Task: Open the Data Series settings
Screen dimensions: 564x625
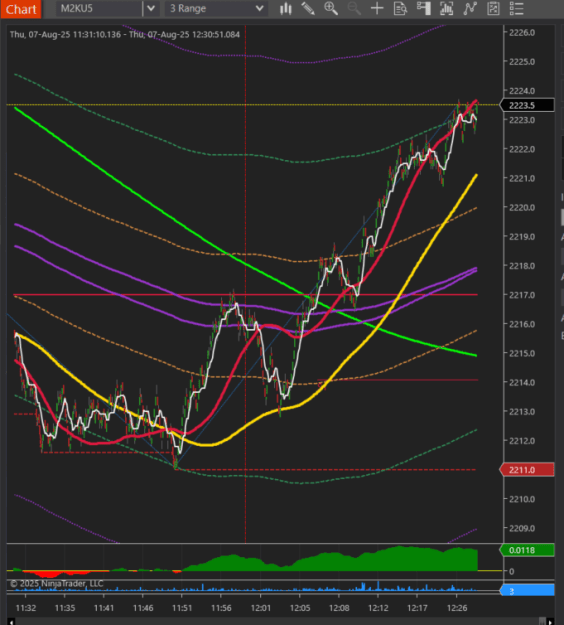Action: [446, 8]
